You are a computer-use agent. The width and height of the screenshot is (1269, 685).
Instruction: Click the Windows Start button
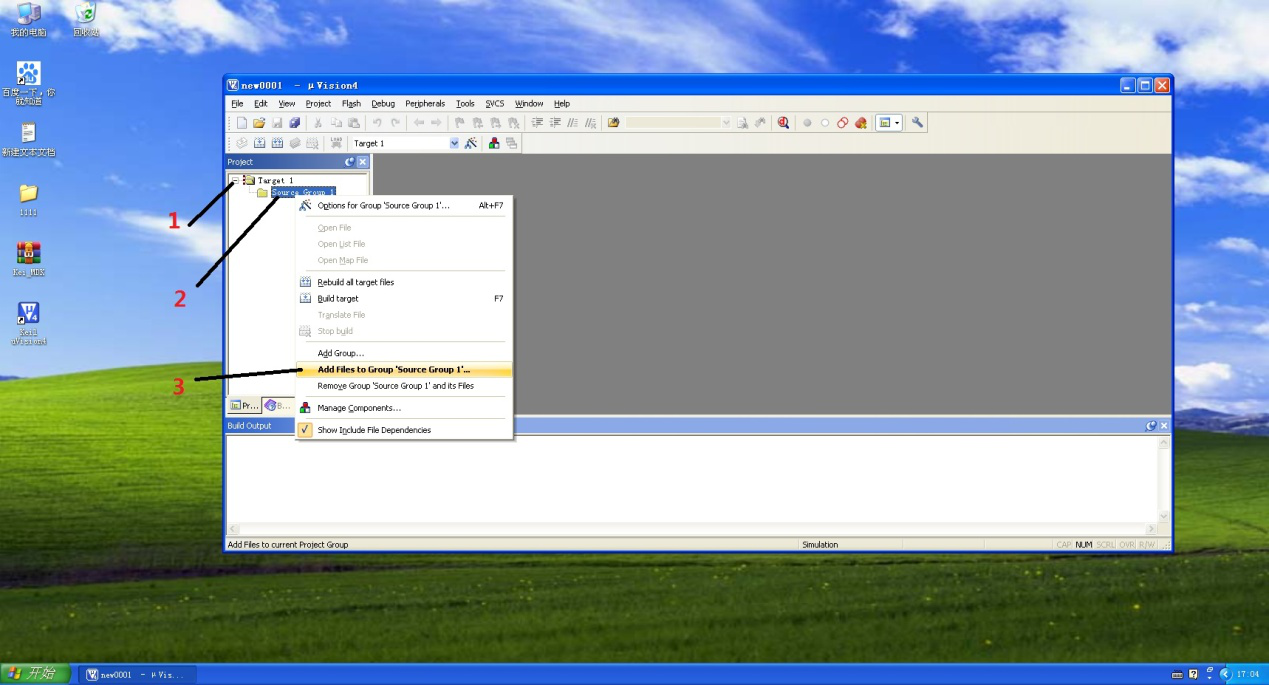36,674
